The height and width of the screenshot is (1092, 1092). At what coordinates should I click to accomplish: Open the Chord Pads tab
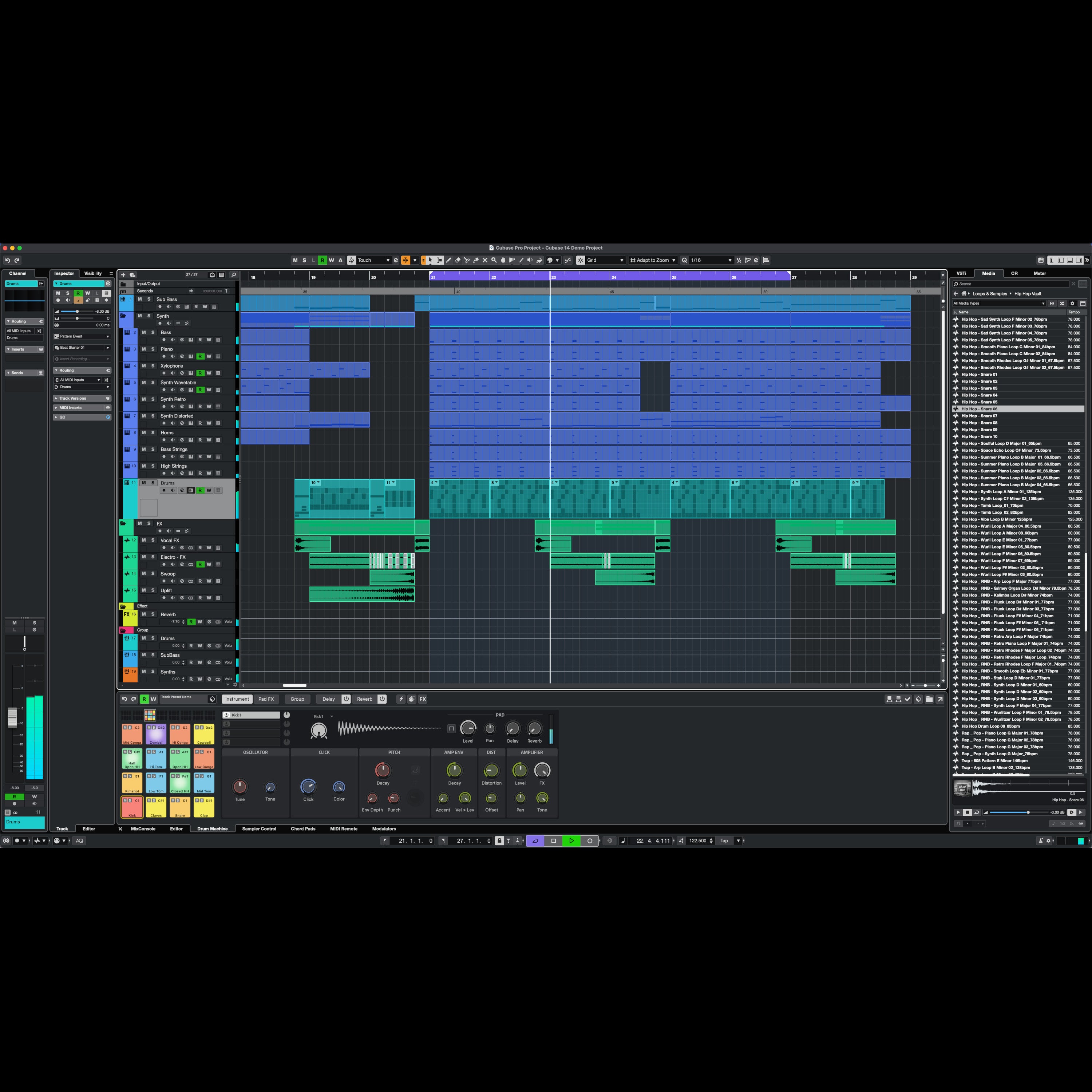click(x=303, y=829)
